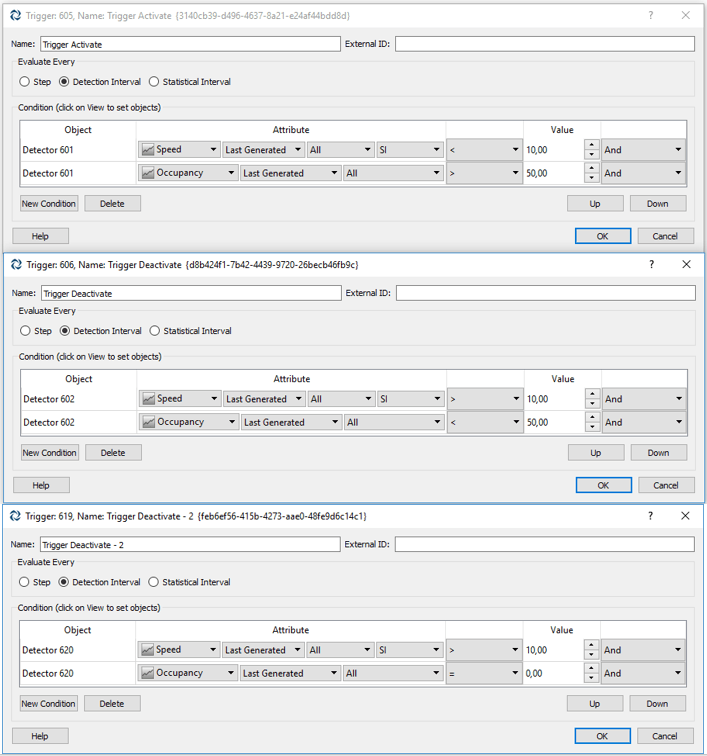Click OK in Trigger Deactivate - 2 window
Viewport: 707px width, 756px height.
pyautogui.click(x=602, y=736)
